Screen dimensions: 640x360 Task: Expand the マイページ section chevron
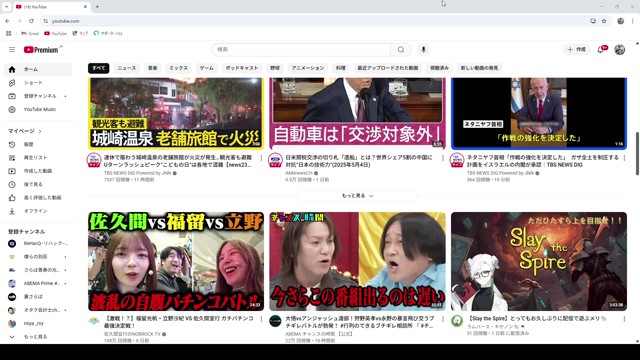click(x=40, y=131)
